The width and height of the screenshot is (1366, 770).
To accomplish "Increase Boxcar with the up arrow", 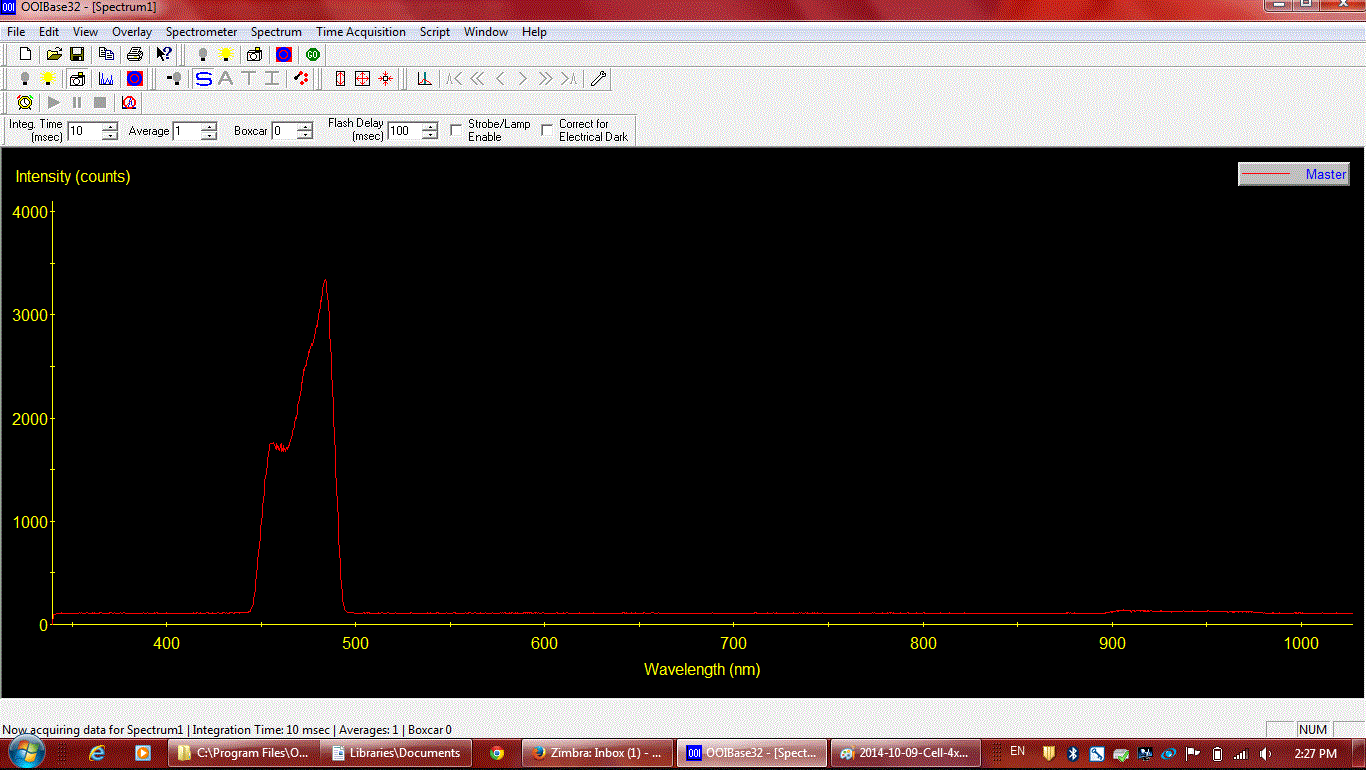I will click(x=305, y=126).
